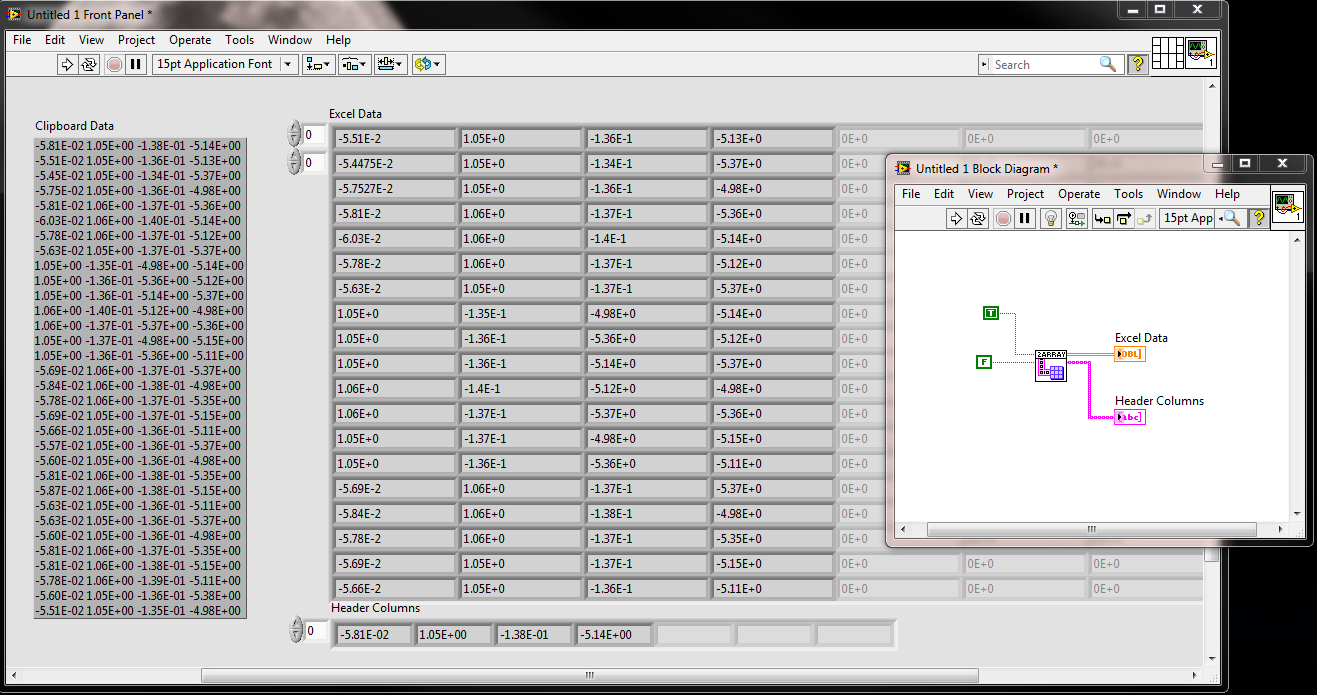Toggle Highlight Execution light bulb in Block Diagram
1317x695 pixels.
coord(1051,218)
